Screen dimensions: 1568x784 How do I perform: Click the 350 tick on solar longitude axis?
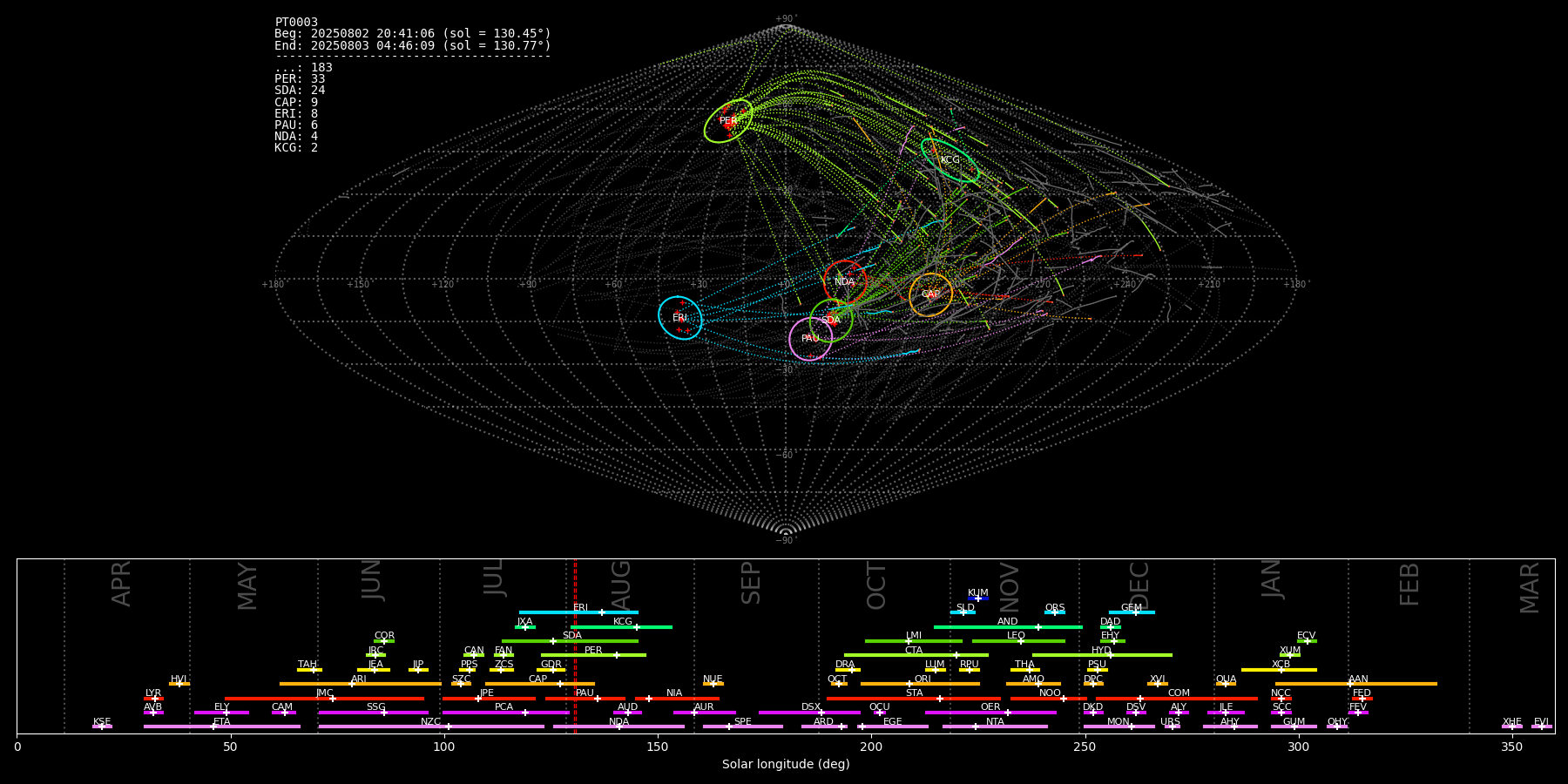click(1512, 747)
